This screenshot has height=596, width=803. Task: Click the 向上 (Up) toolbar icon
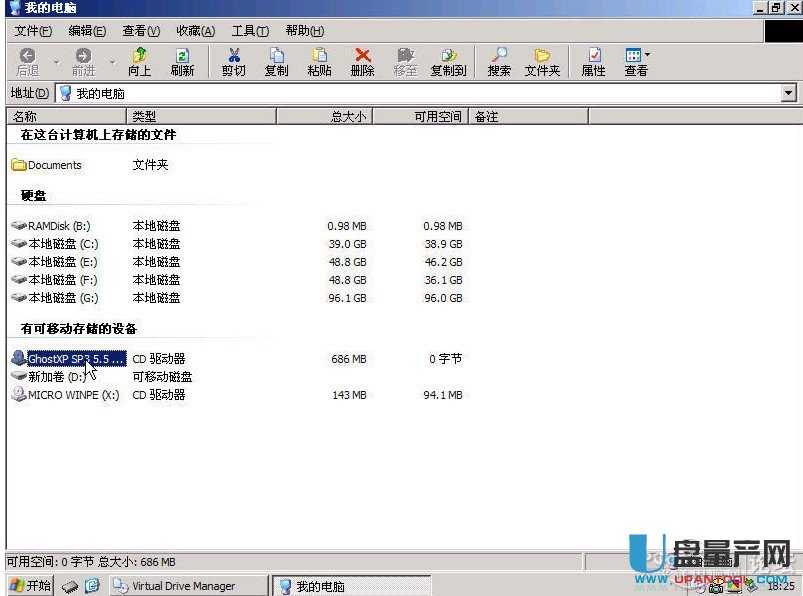(139, 61)
